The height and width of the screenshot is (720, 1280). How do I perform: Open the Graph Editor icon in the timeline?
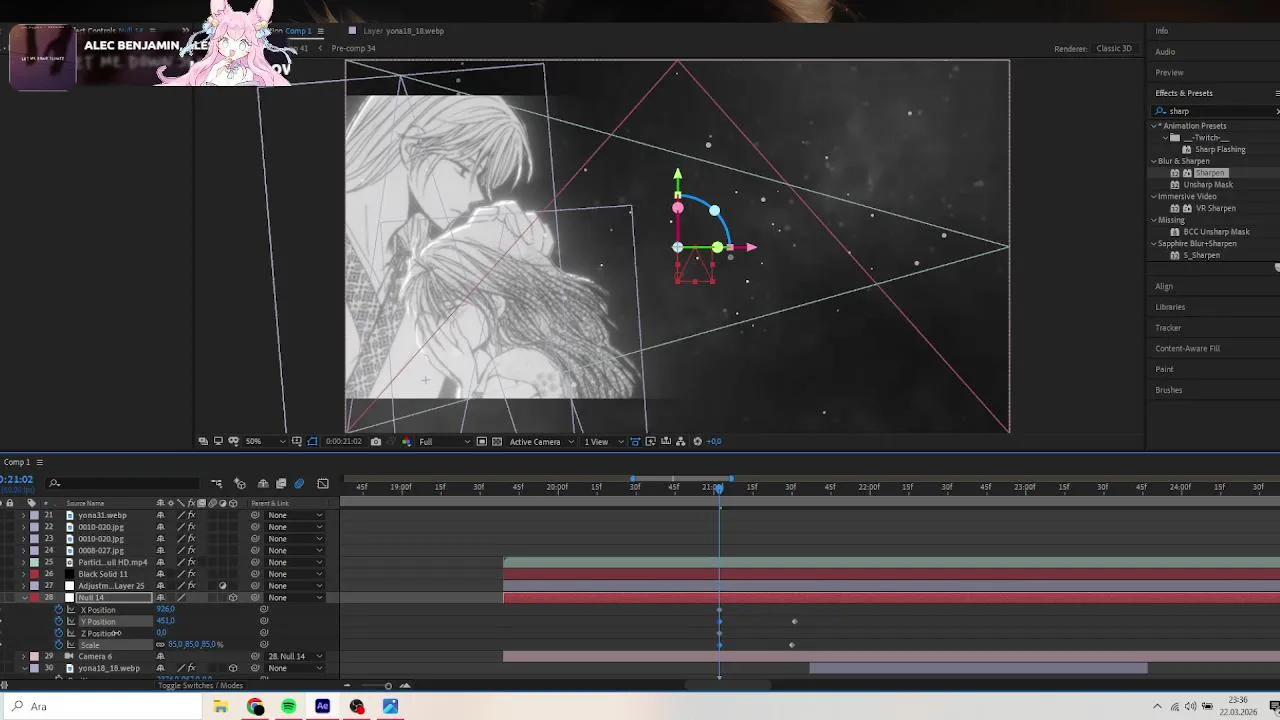[x=323, y=484]
